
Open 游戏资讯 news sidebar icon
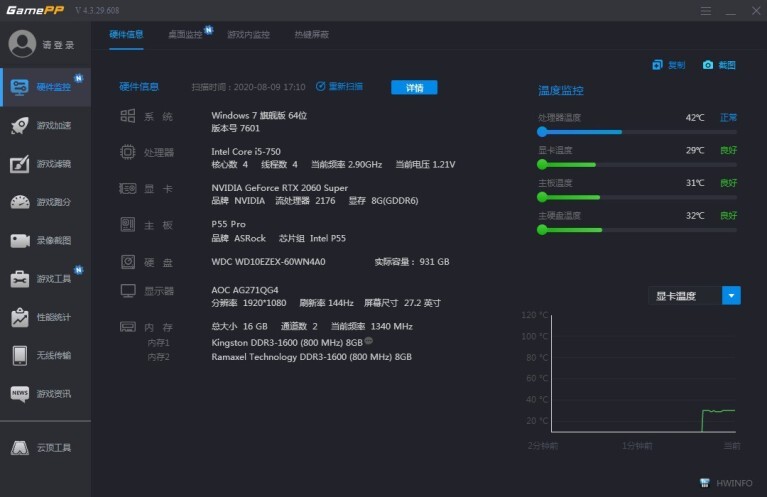tap(20, 394)
